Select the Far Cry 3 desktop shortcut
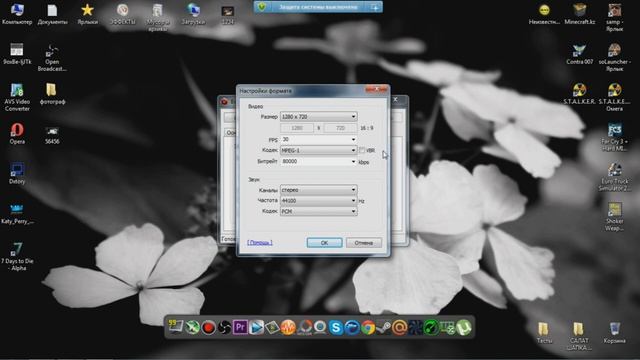 click(x=614, y=137)
